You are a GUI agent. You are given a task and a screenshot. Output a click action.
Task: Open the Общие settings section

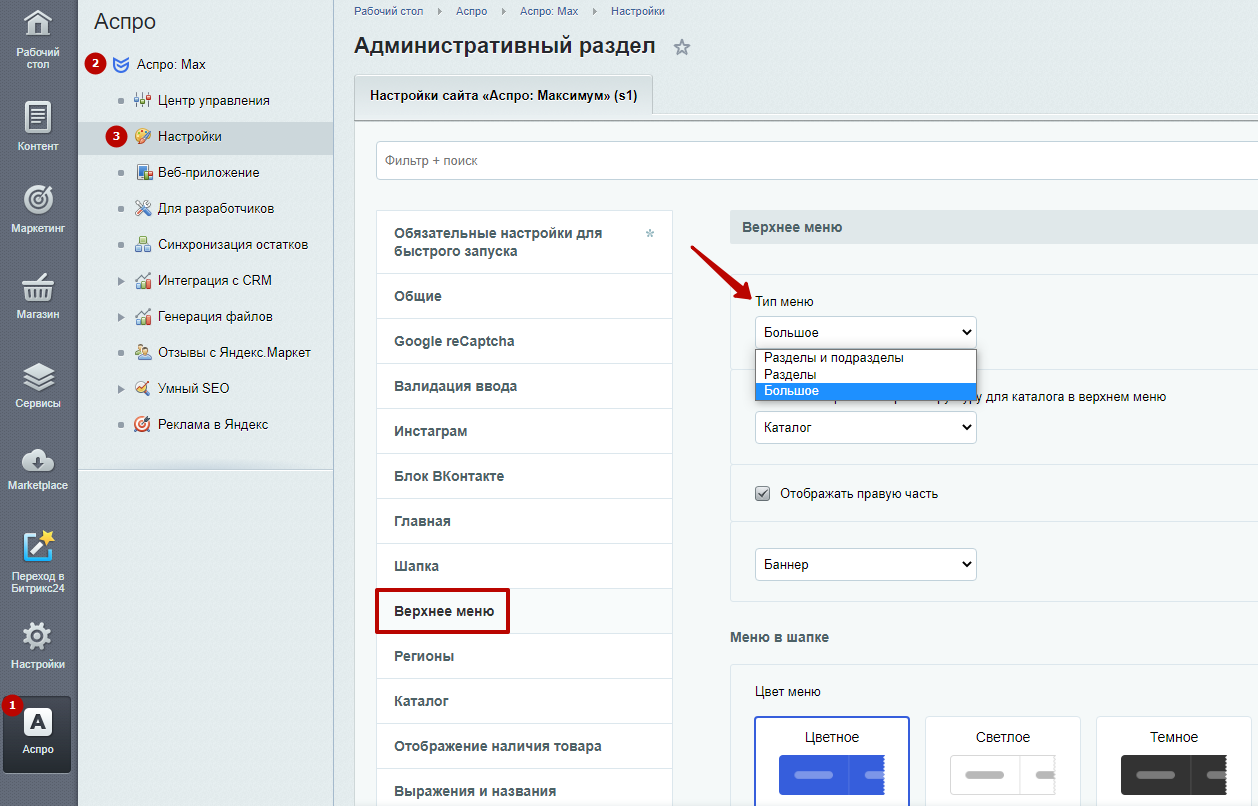[524, 296]
